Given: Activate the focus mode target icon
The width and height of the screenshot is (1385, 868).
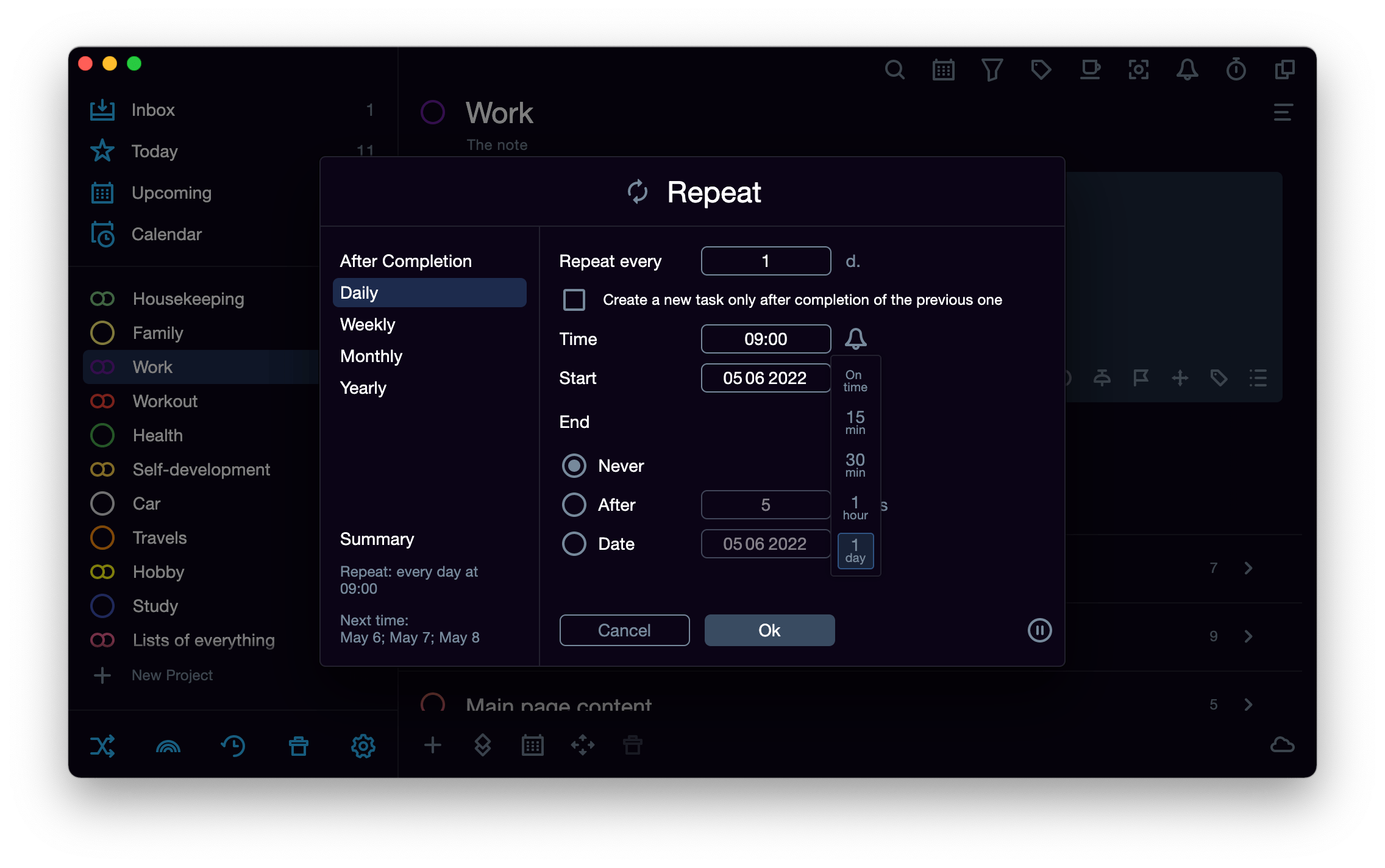Looking at the screenshot, I should click(1138, 69).
